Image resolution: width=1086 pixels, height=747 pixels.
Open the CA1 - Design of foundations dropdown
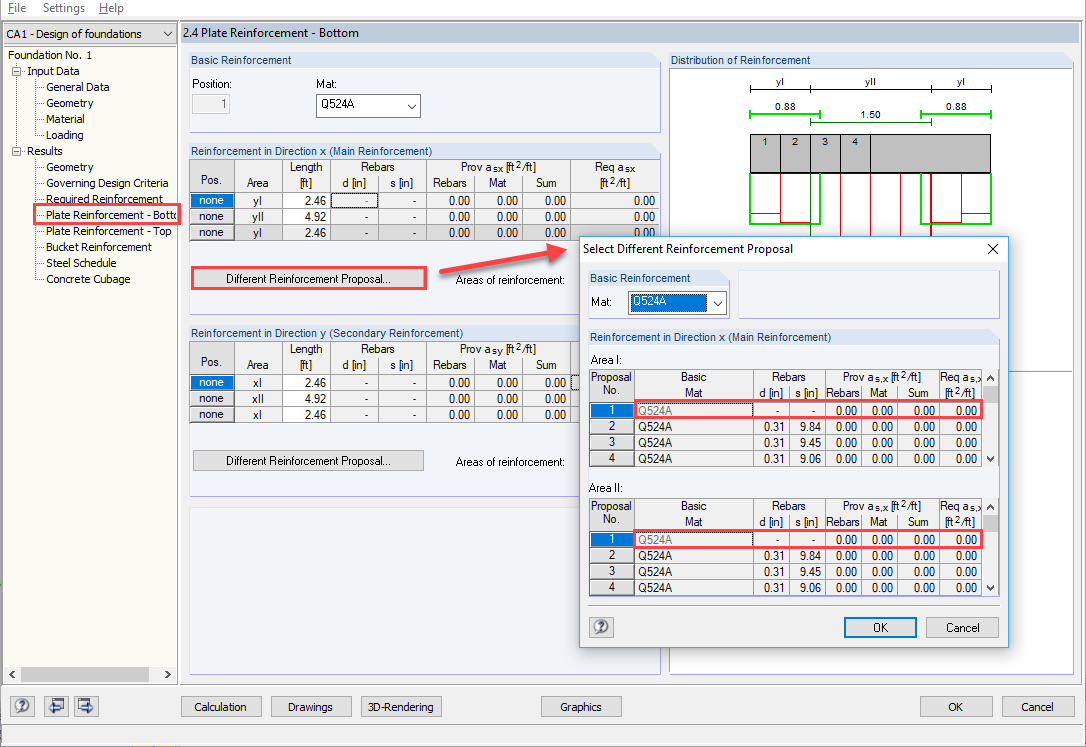click(167, 33)
